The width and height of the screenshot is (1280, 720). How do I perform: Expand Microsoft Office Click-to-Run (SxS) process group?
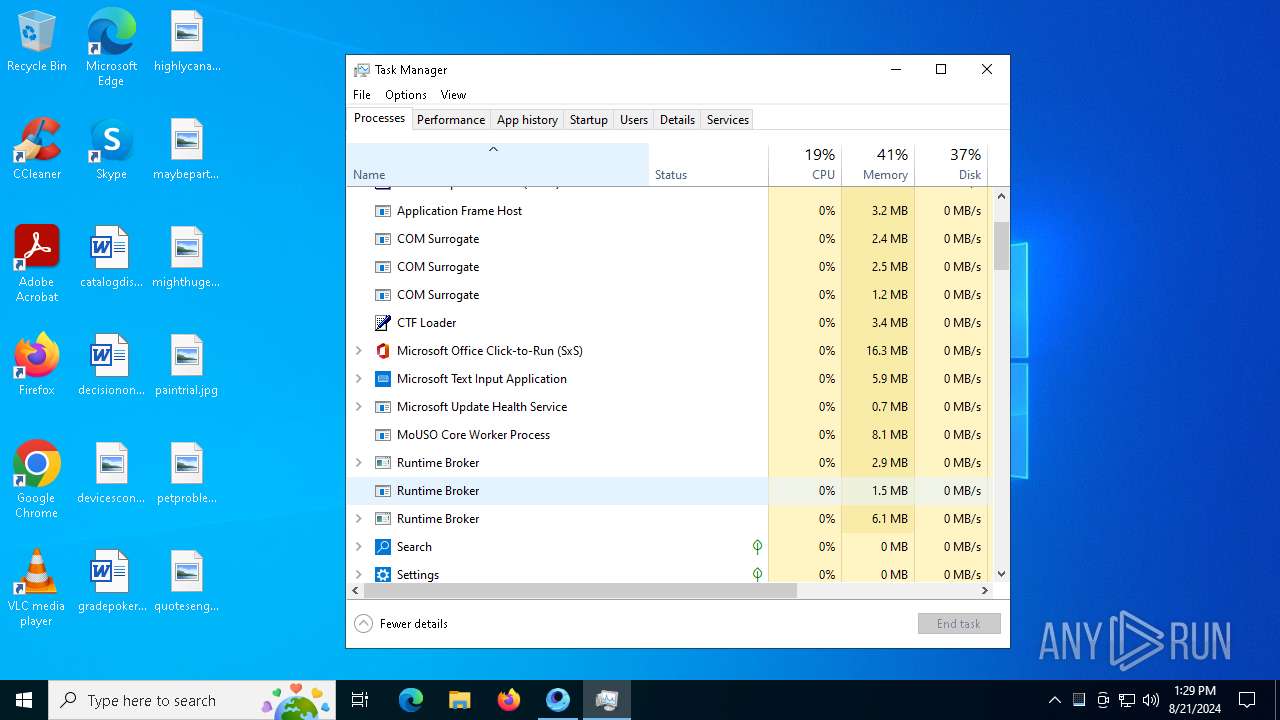point(359,351)
